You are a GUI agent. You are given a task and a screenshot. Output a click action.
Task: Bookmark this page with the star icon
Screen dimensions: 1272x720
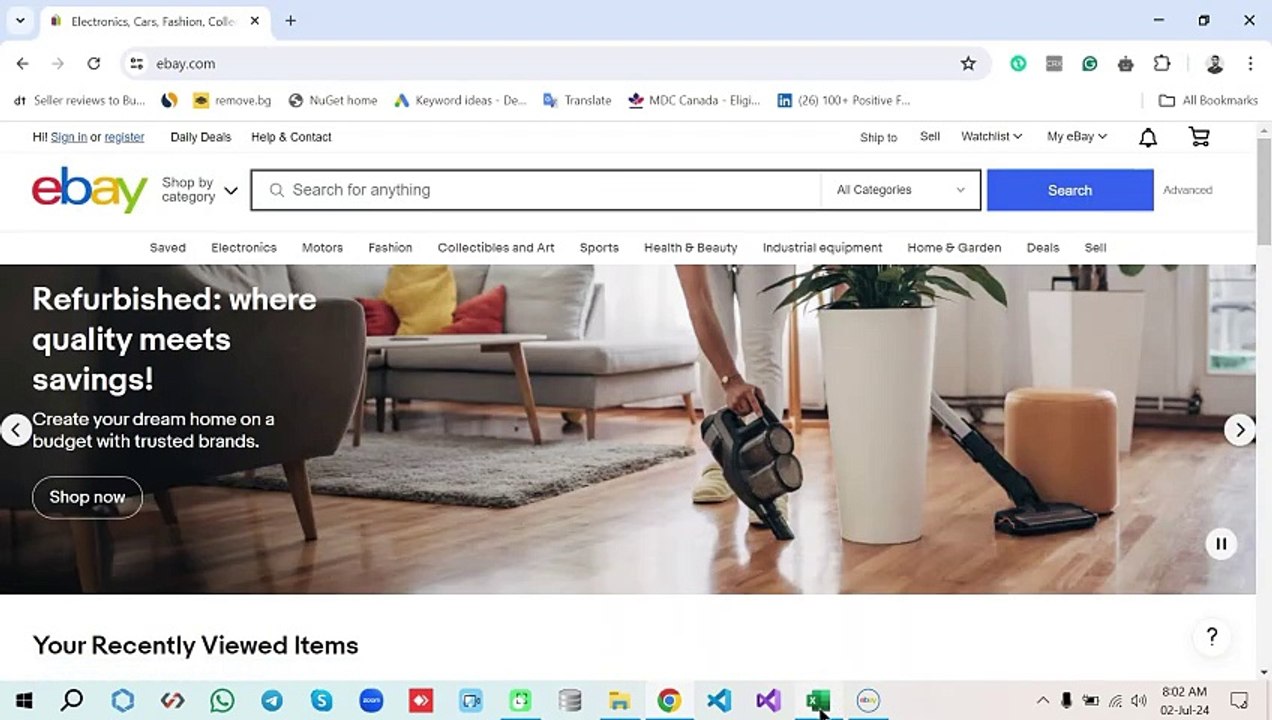click(x=968, y=63)
